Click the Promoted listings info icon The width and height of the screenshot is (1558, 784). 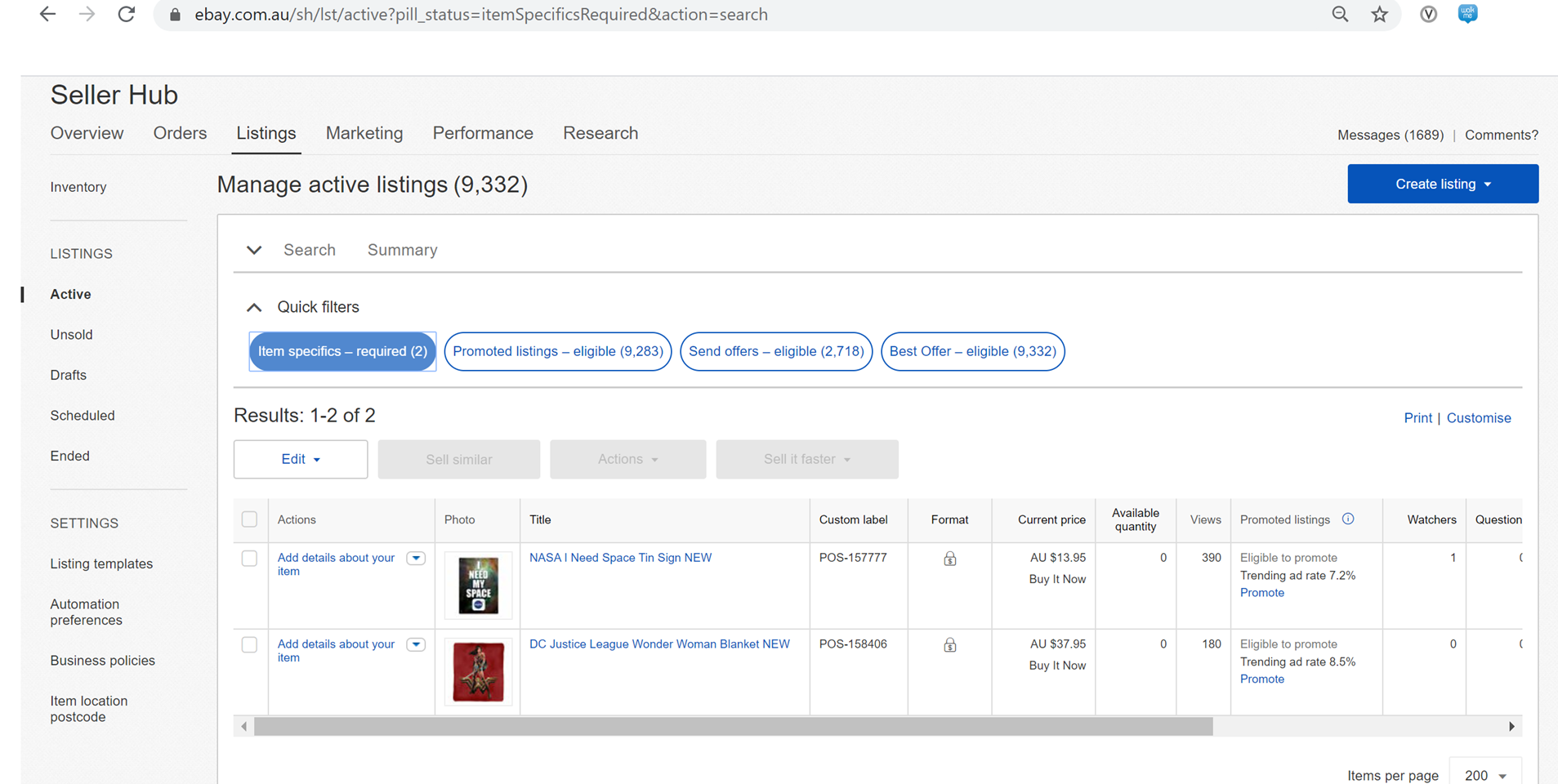(x=1348, y=519)
